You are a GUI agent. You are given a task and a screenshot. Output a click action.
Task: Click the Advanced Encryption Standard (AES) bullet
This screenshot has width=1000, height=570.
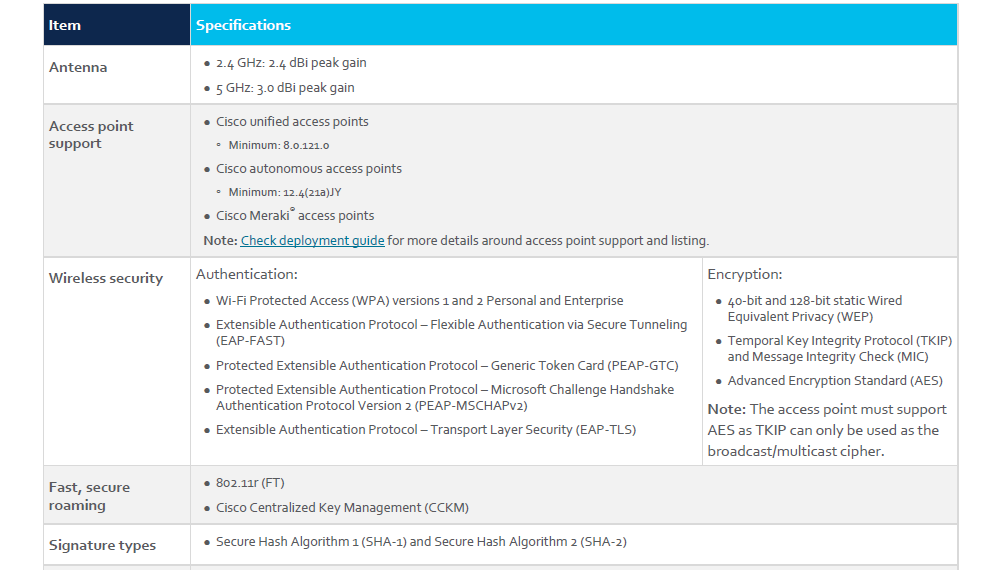(x=835, y=381)
